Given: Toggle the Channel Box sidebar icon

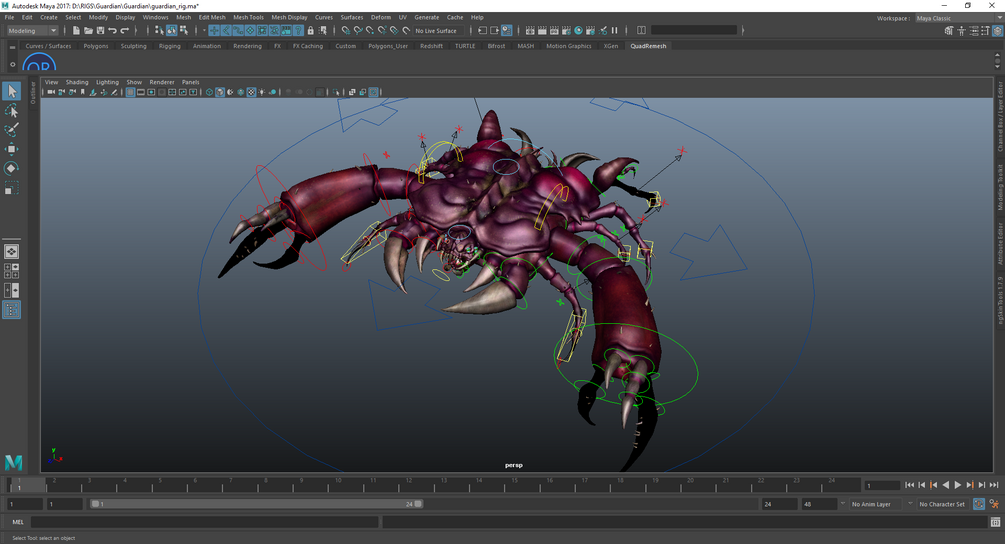Looking at the screenshot, I should [996, 31].
